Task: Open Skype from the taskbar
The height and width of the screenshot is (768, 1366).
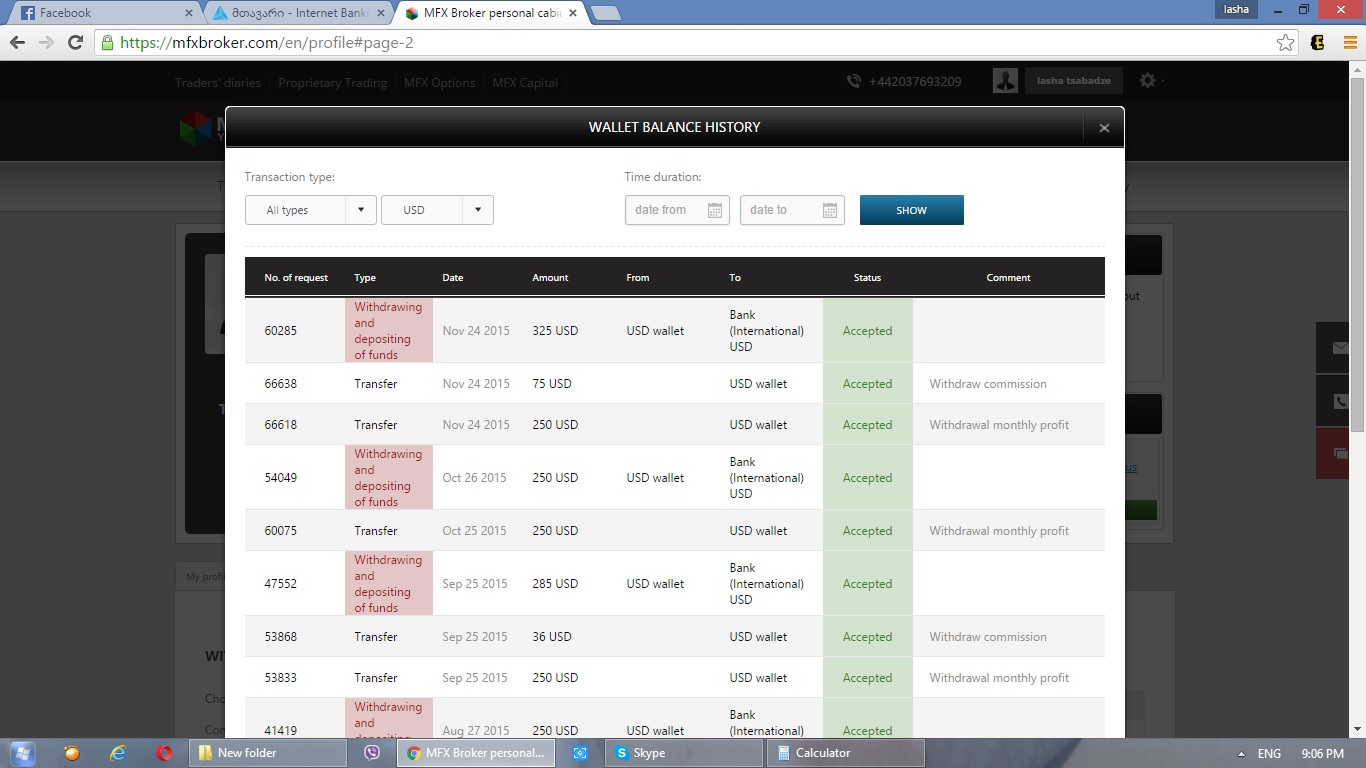Action: [x=684, y=753]
